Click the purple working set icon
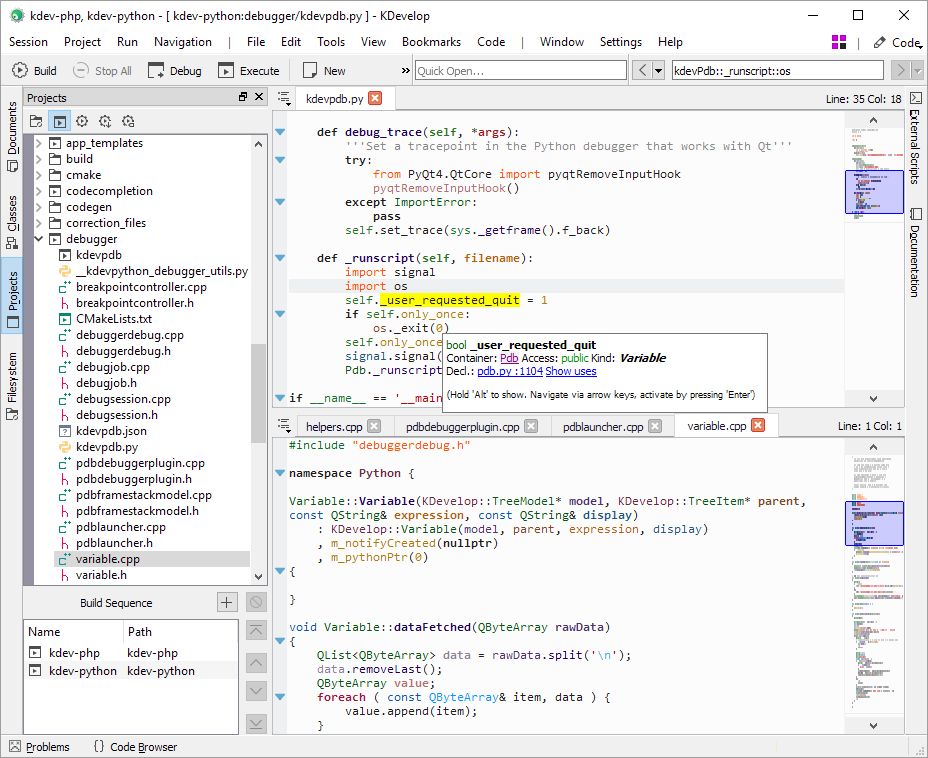 coord(840,42)
